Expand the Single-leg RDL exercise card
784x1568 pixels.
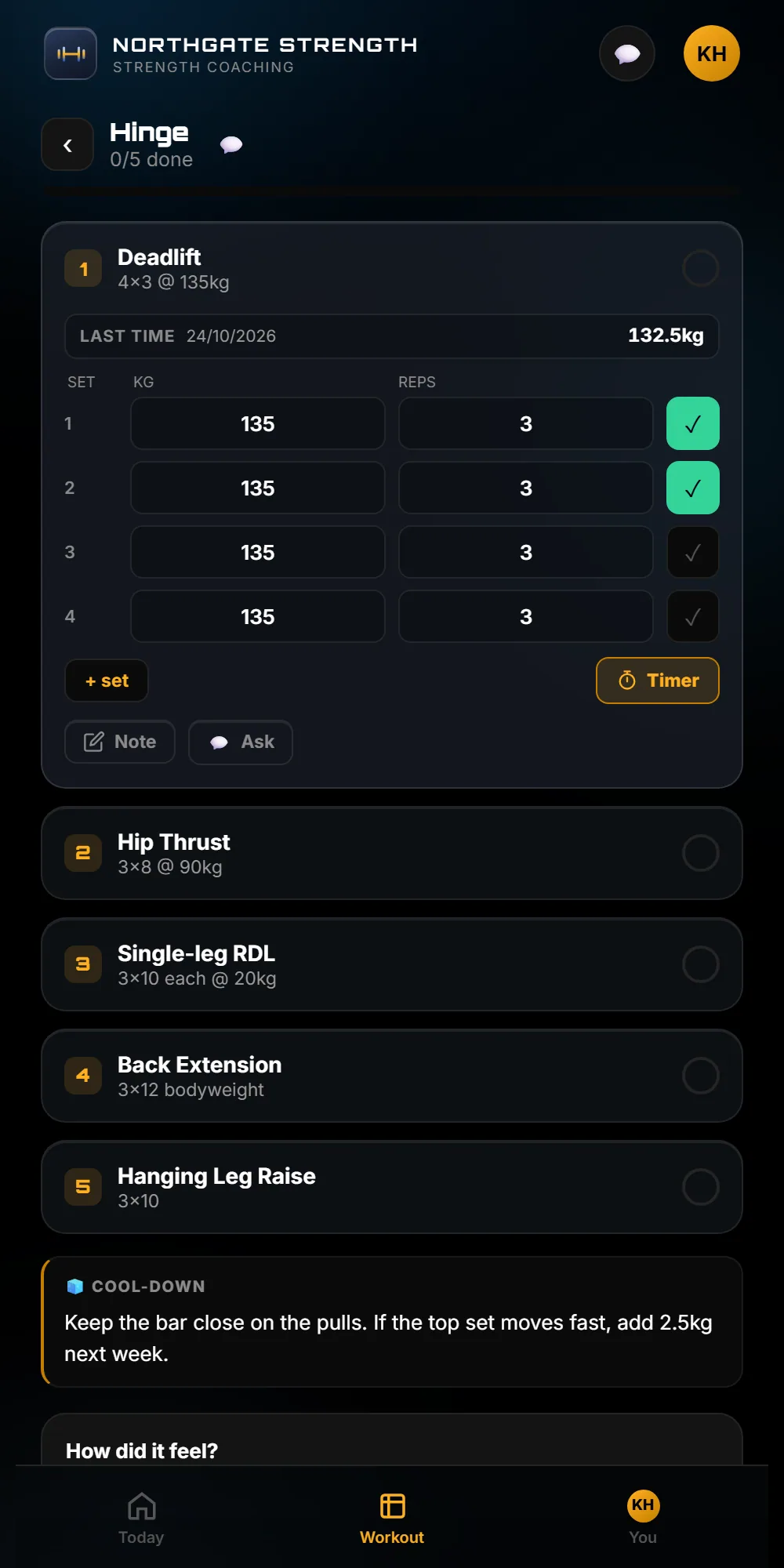(x=392, y=964)
